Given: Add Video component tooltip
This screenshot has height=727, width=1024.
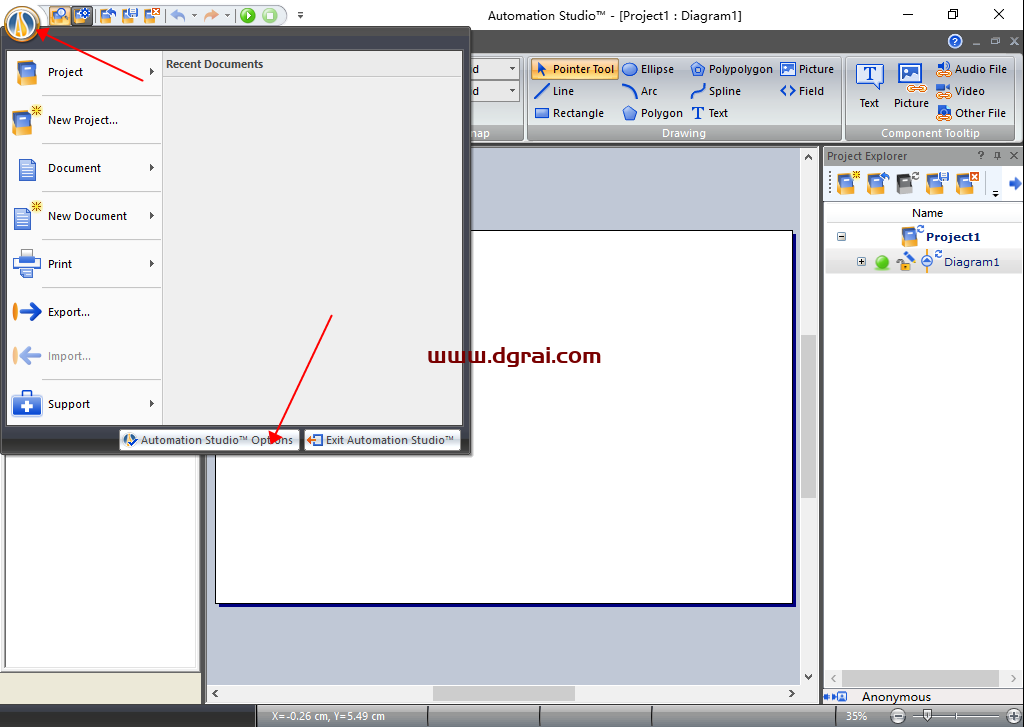Looking at the screenshot, I should (960, 91).
